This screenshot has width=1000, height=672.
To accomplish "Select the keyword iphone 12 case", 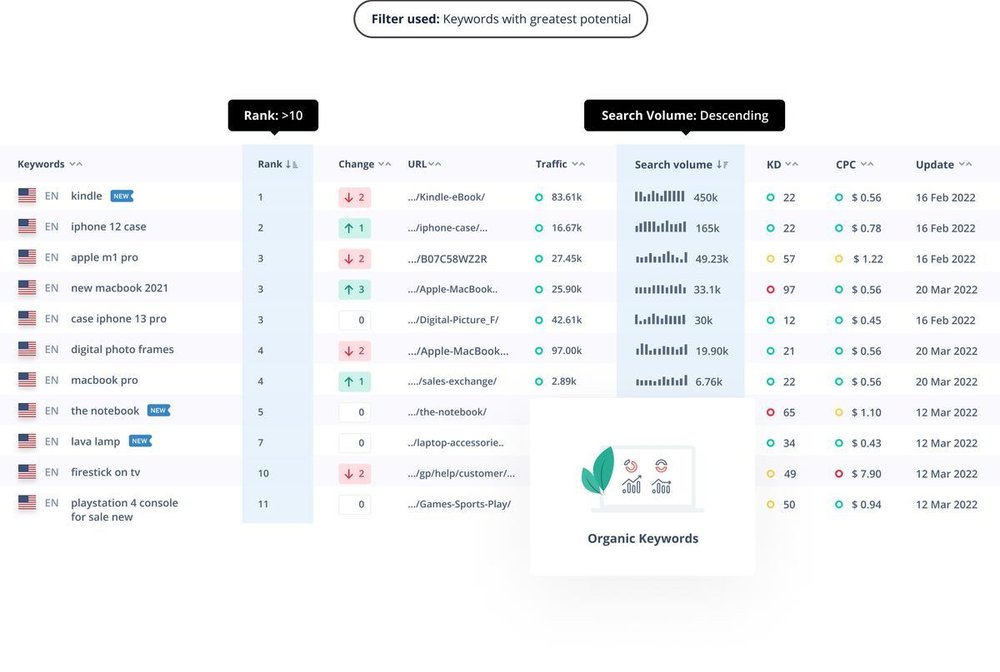I will [x=108, y=226].
